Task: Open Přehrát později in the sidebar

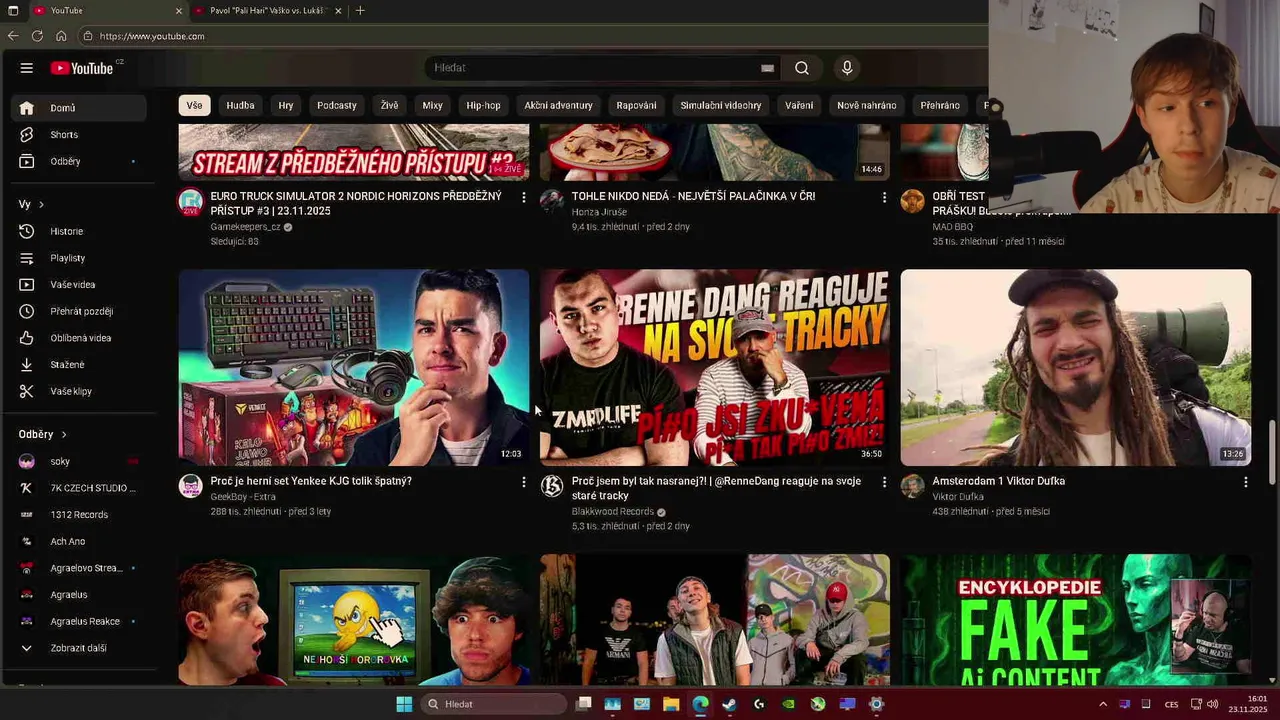Action: (x=79, y=311)
